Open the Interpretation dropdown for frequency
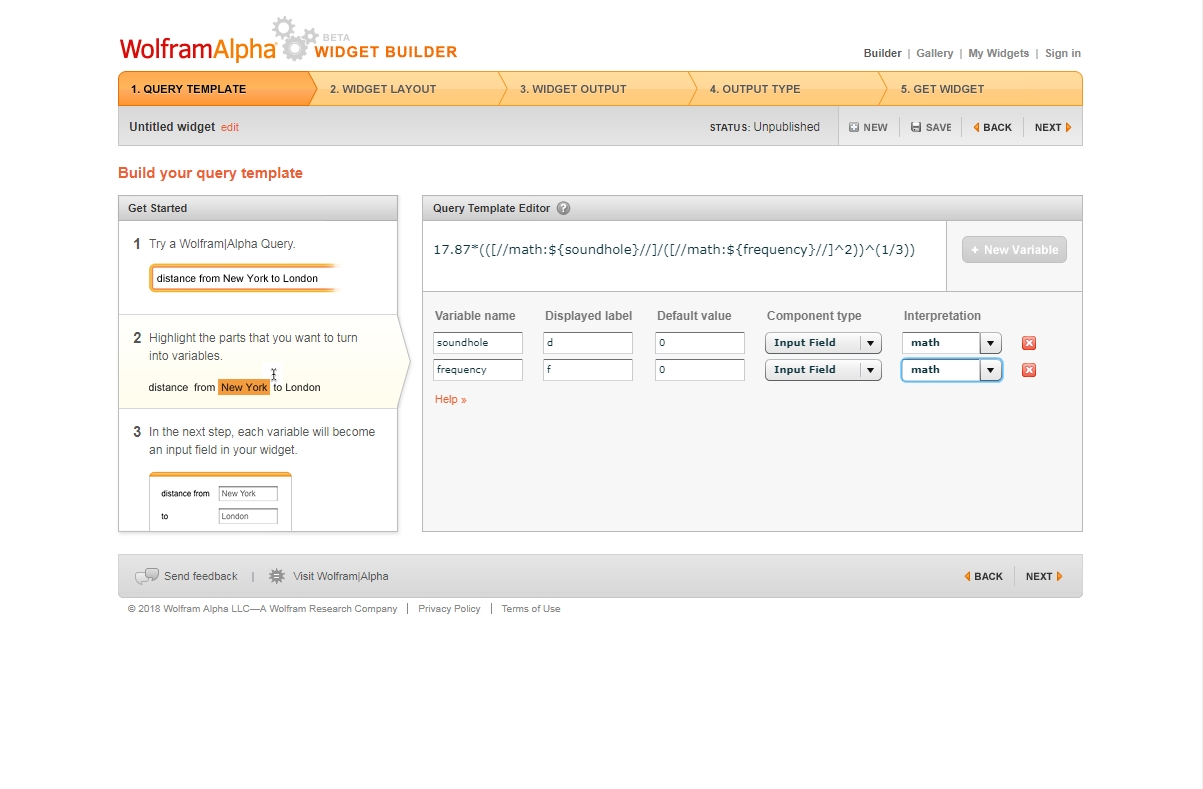This screenshot has height=789, width=1203. (x=951, y=370)
